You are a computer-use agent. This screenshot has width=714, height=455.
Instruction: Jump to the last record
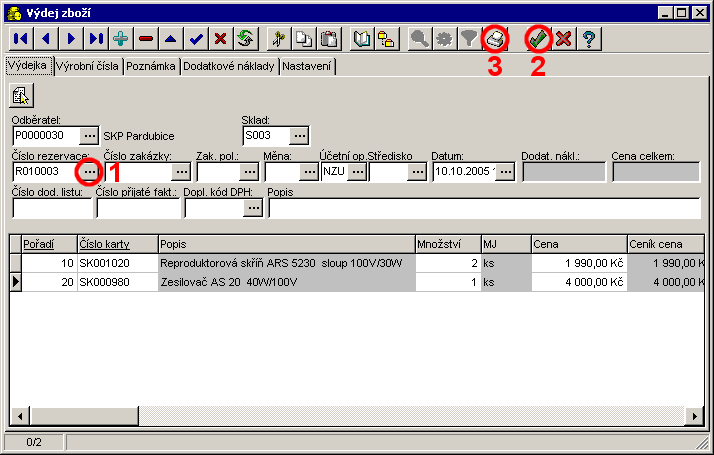[x=97, y=39]
